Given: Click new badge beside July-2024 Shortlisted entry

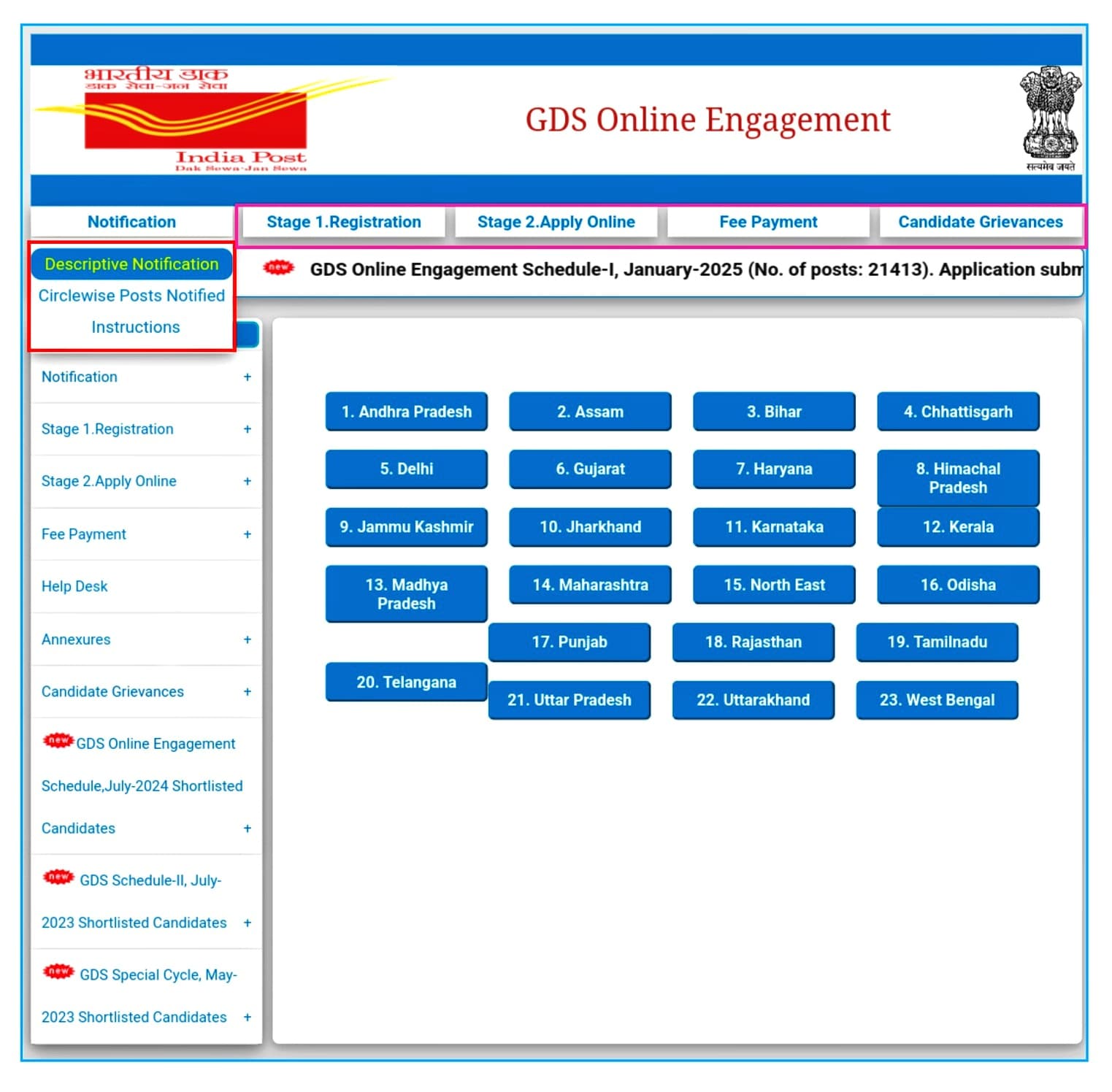Looking at the screenshot, I should (x=58, y=740).
